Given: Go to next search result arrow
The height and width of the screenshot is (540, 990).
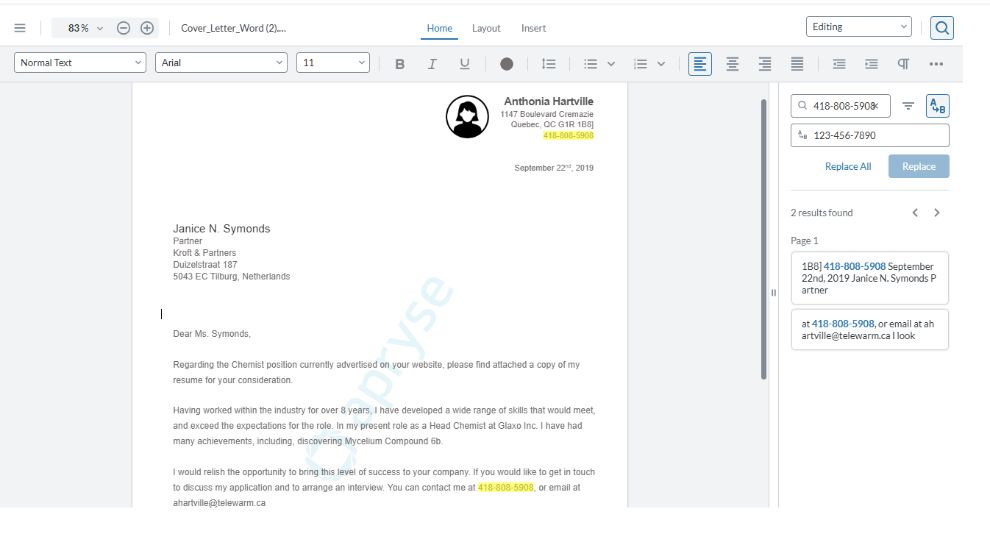Looking at the screenshot, I should pyautogui.click(x=937, y=213).
